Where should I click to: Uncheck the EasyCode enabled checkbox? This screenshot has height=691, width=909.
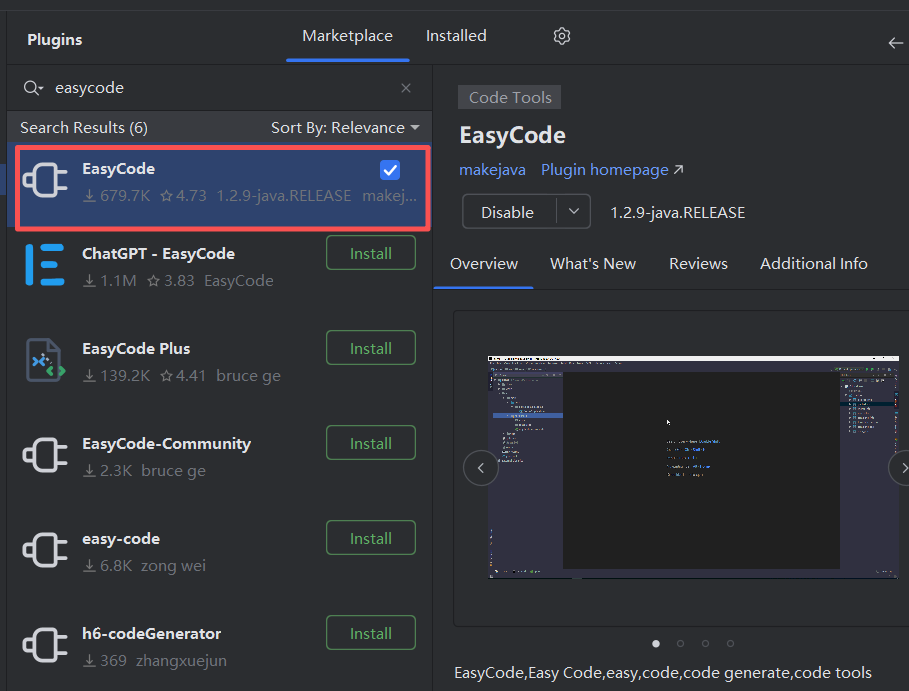[x=390, y=170]
